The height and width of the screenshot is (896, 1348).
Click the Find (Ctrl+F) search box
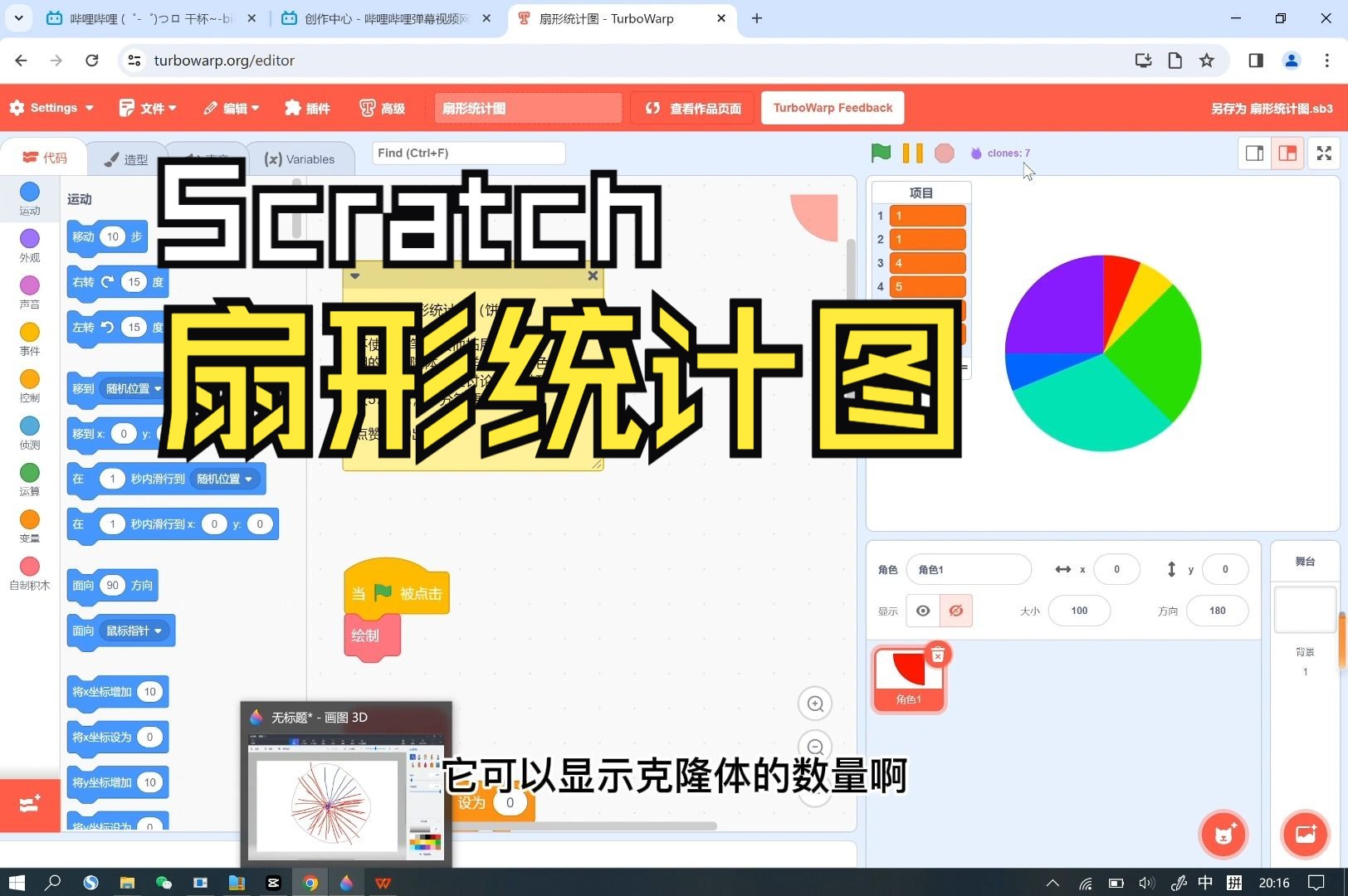(469, 153)
